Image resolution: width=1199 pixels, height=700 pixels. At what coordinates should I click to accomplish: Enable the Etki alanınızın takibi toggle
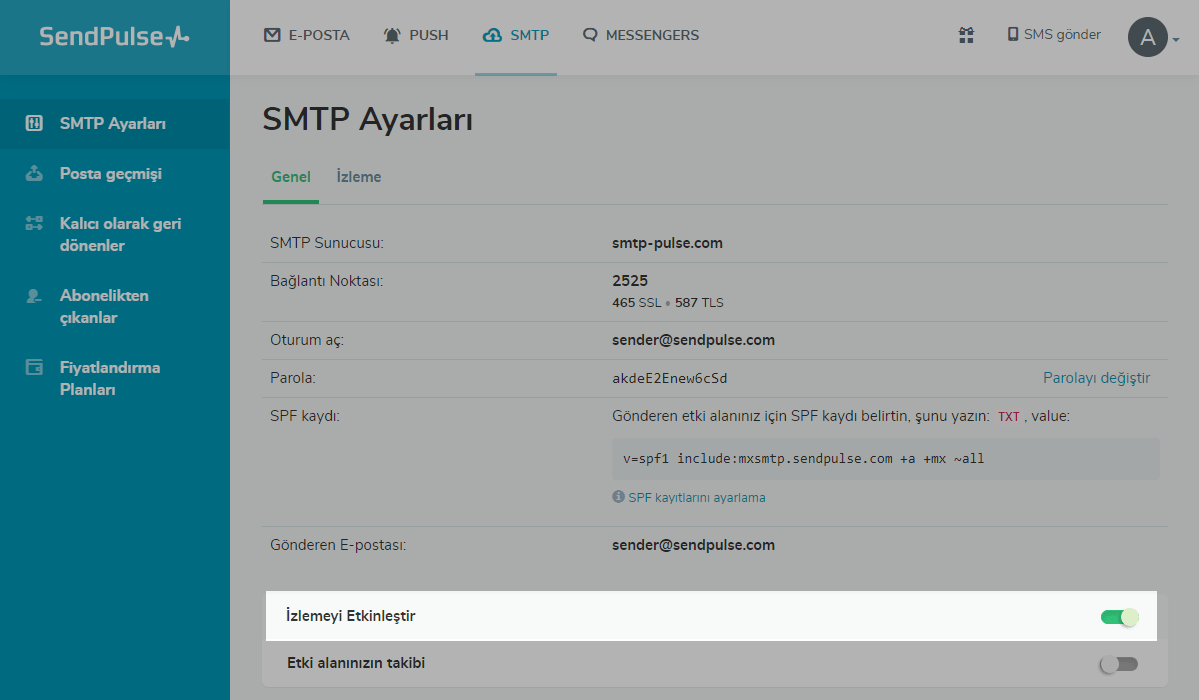point(1119,664)
